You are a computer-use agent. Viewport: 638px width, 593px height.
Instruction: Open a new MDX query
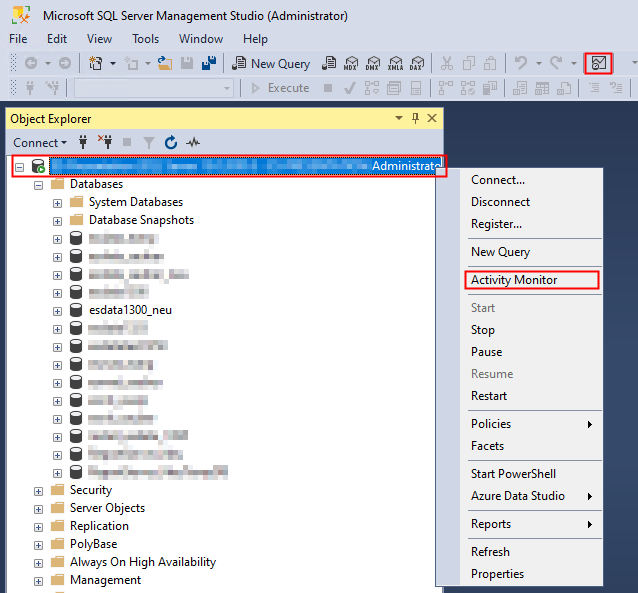point(351,63)
